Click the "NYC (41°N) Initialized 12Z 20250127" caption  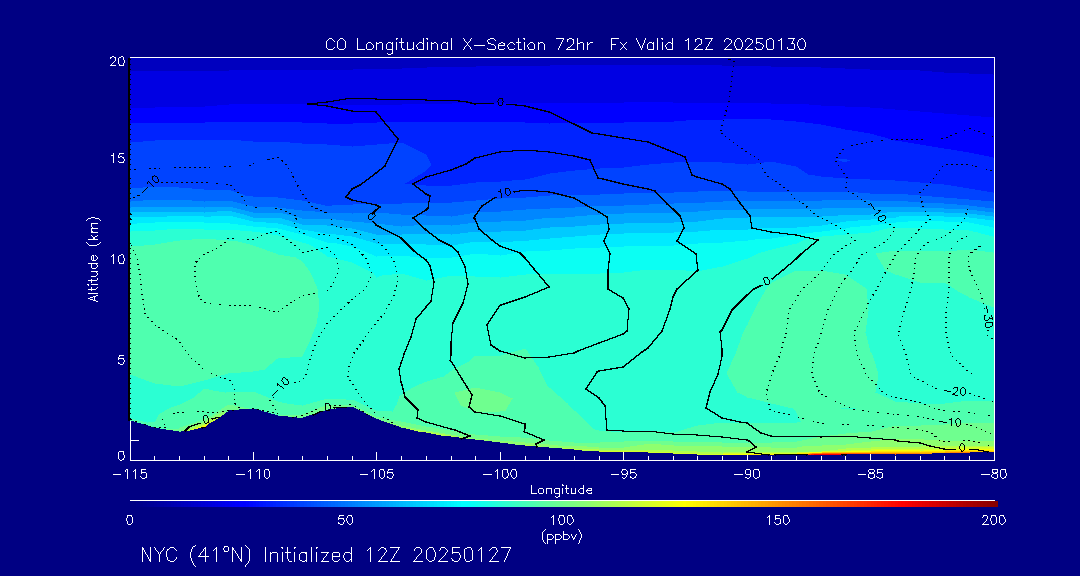[326, 555]
